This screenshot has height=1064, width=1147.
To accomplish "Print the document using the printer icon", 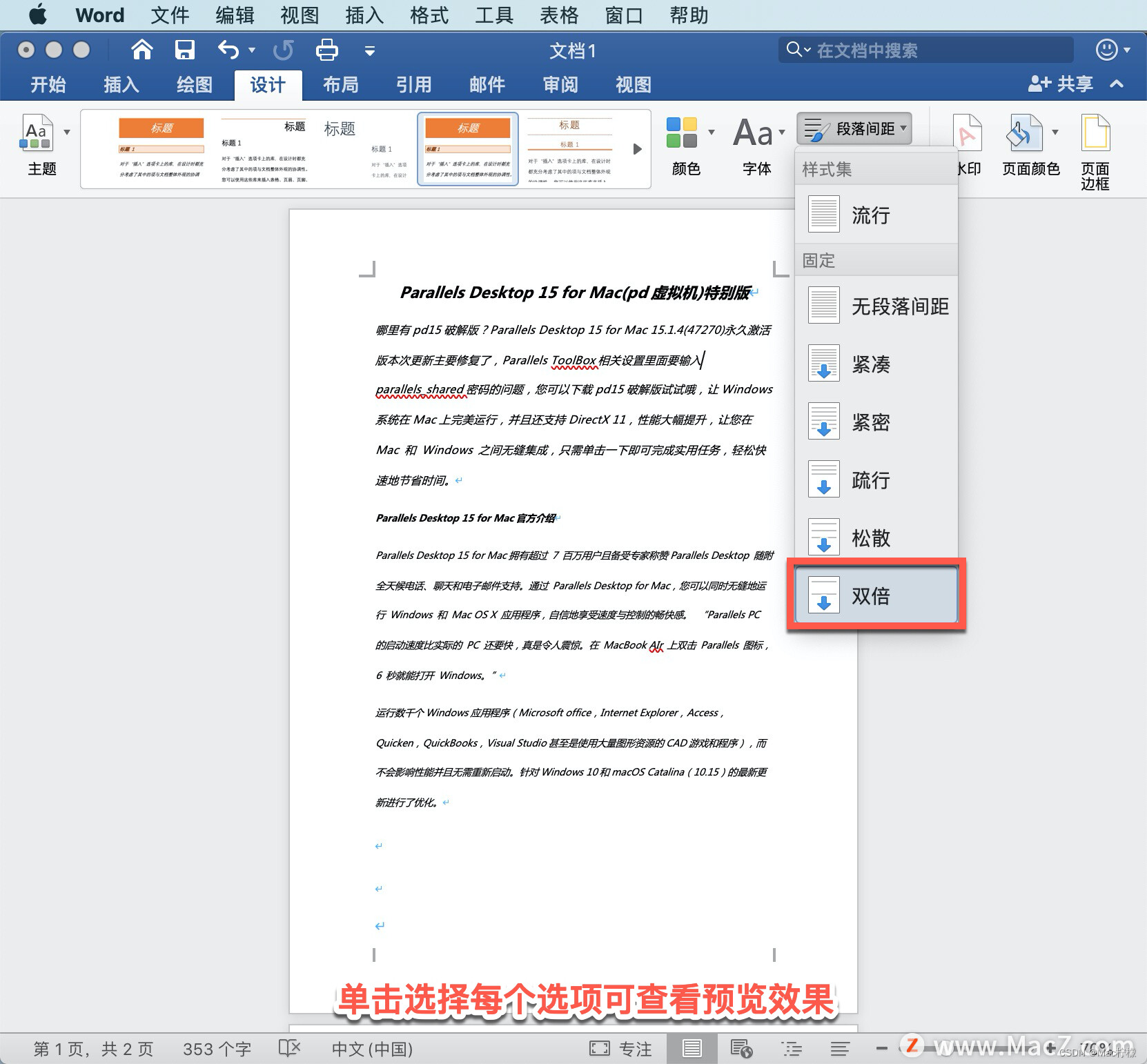I will coord(326,50).
